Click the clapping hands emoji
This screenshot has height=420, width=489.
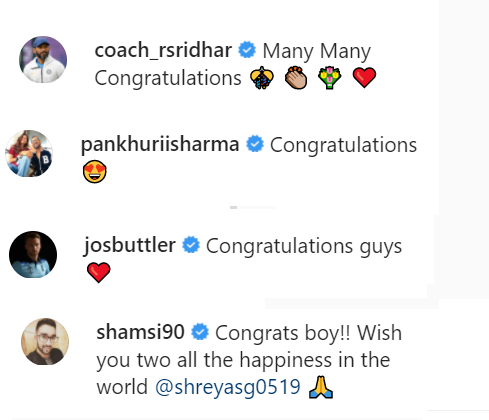[296, 78]
